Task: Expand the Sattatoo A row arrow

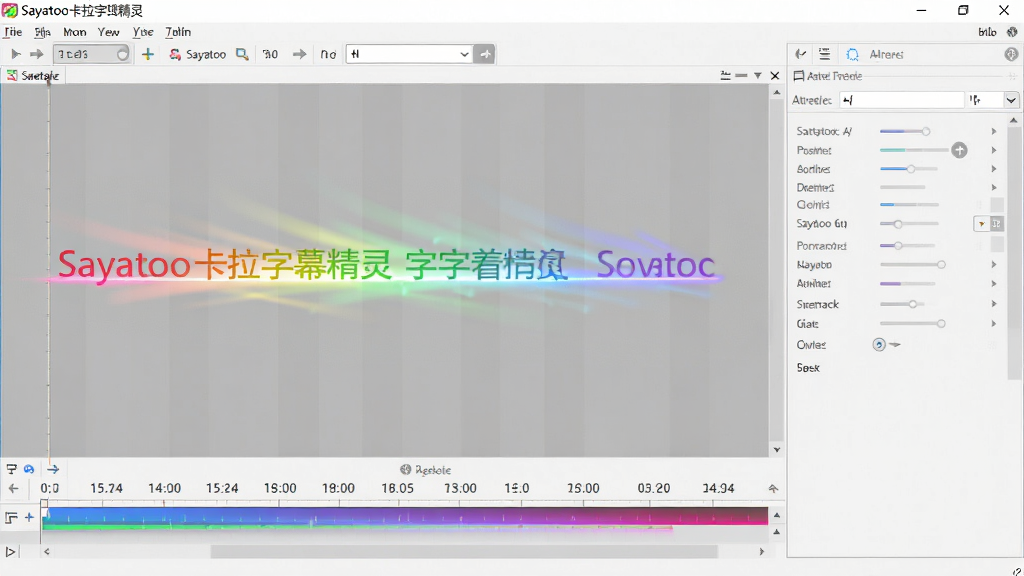Action: [994, 131]
